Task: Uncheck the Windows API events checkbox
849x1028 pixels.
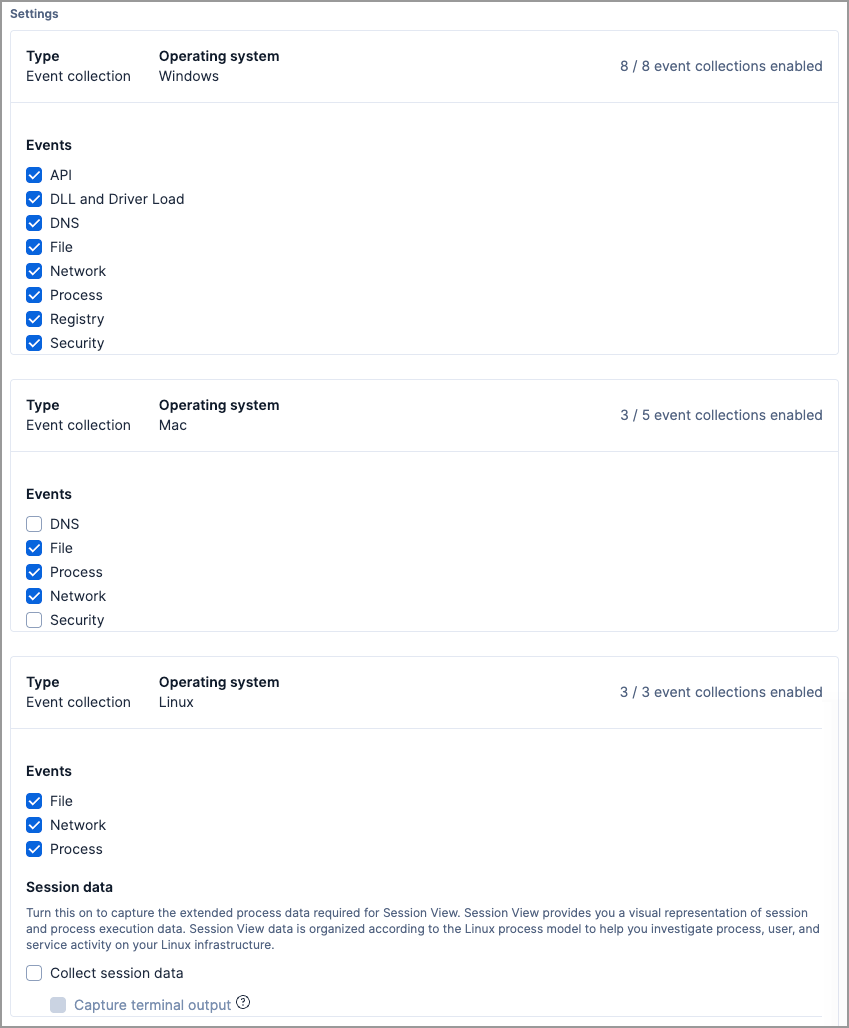Action: tap(34, 175)
